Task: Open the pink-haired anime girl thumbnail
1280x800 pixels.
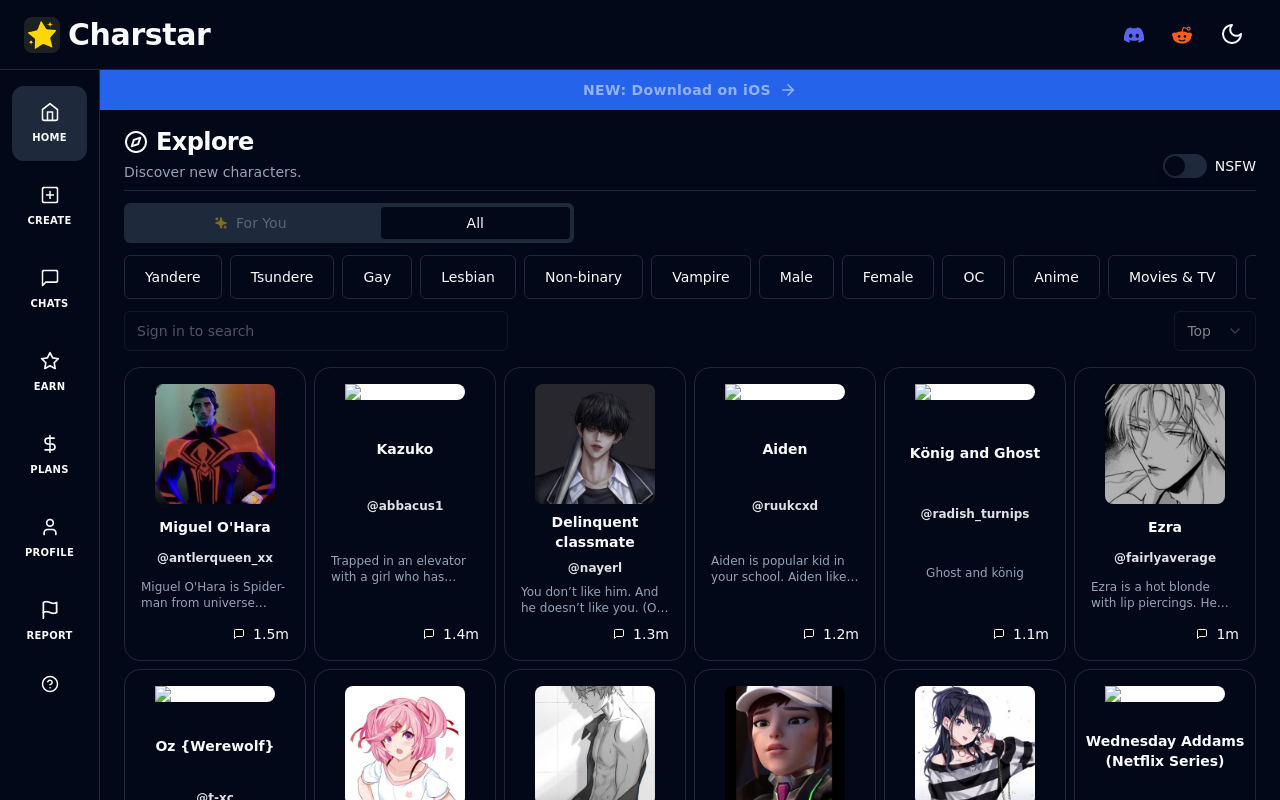Action: [405, 743]
